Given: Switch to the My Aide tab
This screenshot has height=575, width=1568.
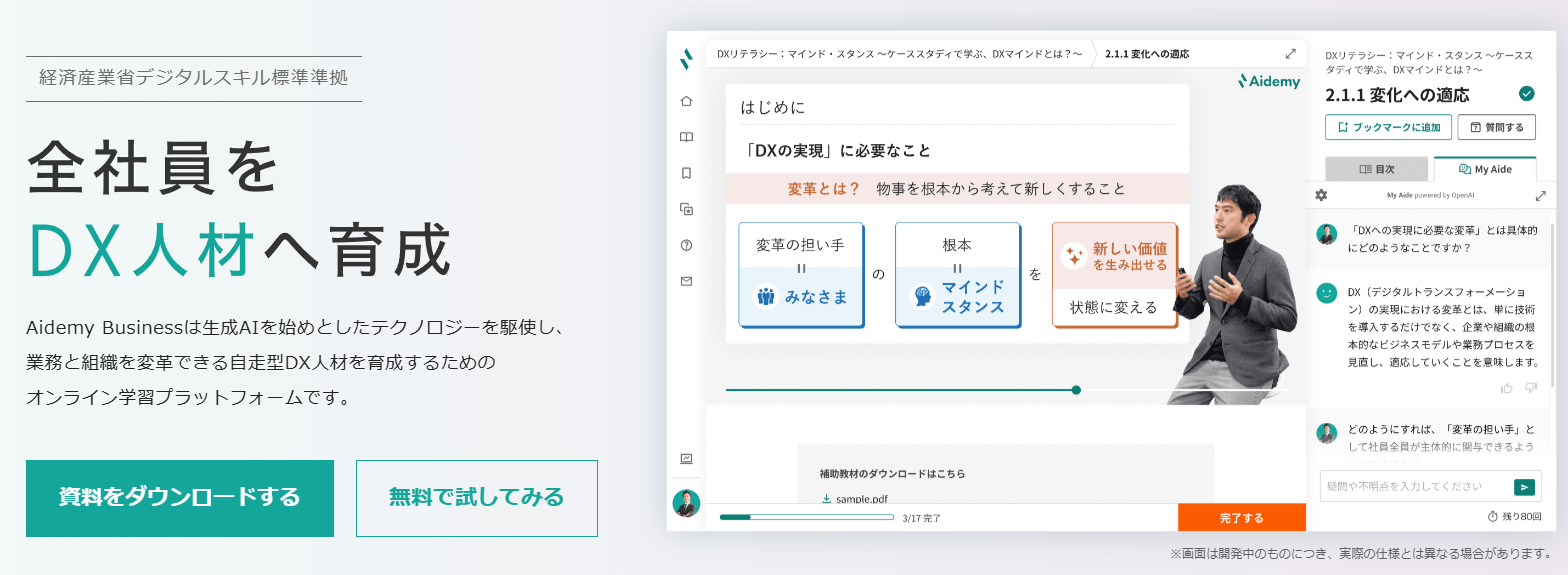Looking at the screenshot, I should [1485, 170].
